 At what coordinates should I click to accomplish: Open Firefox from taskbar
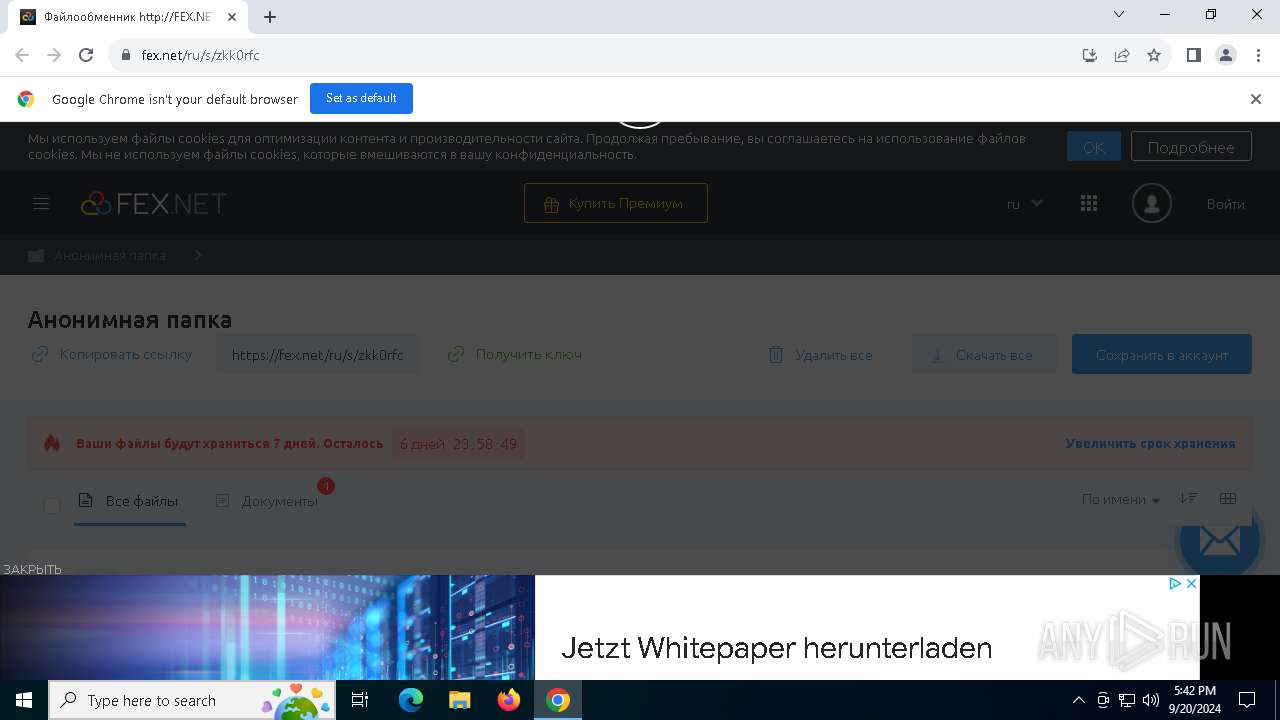(509, 700)
